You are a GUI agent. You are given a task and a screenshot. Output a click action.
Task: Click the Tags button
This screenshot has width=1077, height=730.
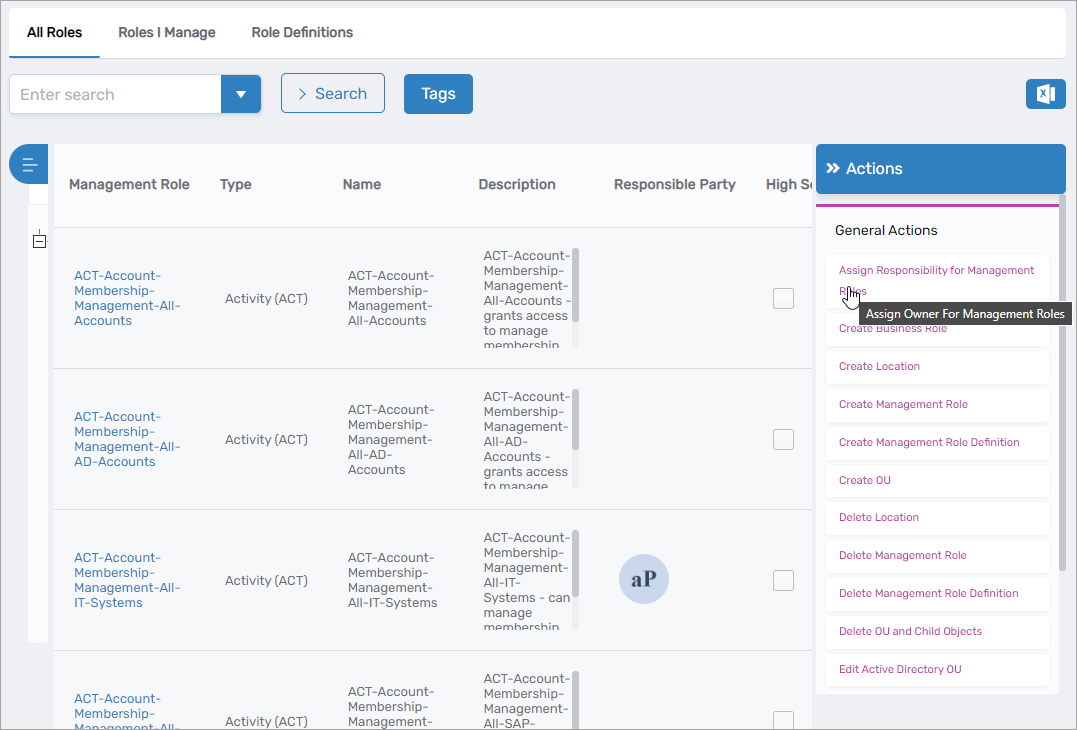pos(438,94)
